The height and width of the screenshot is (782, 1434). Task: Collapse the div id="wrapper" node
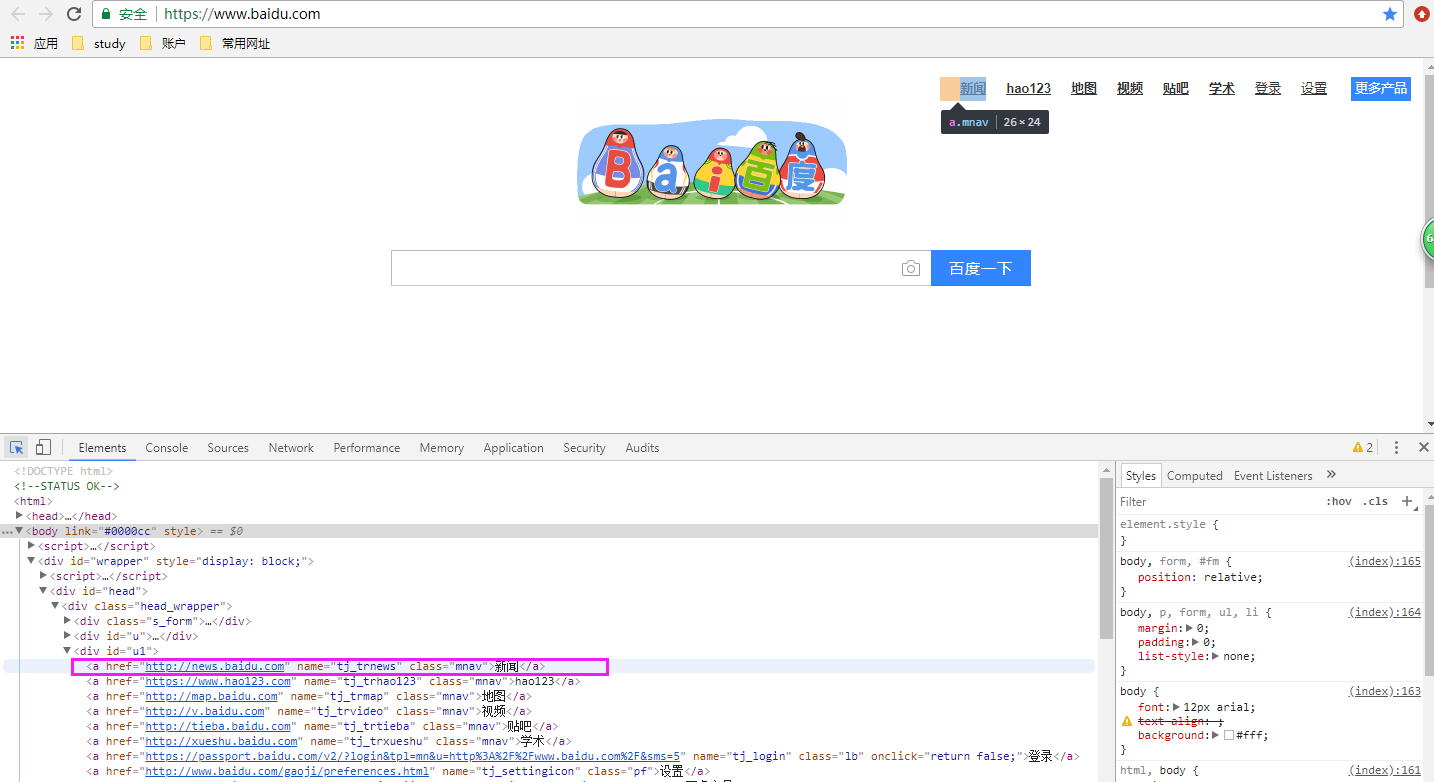31,561
